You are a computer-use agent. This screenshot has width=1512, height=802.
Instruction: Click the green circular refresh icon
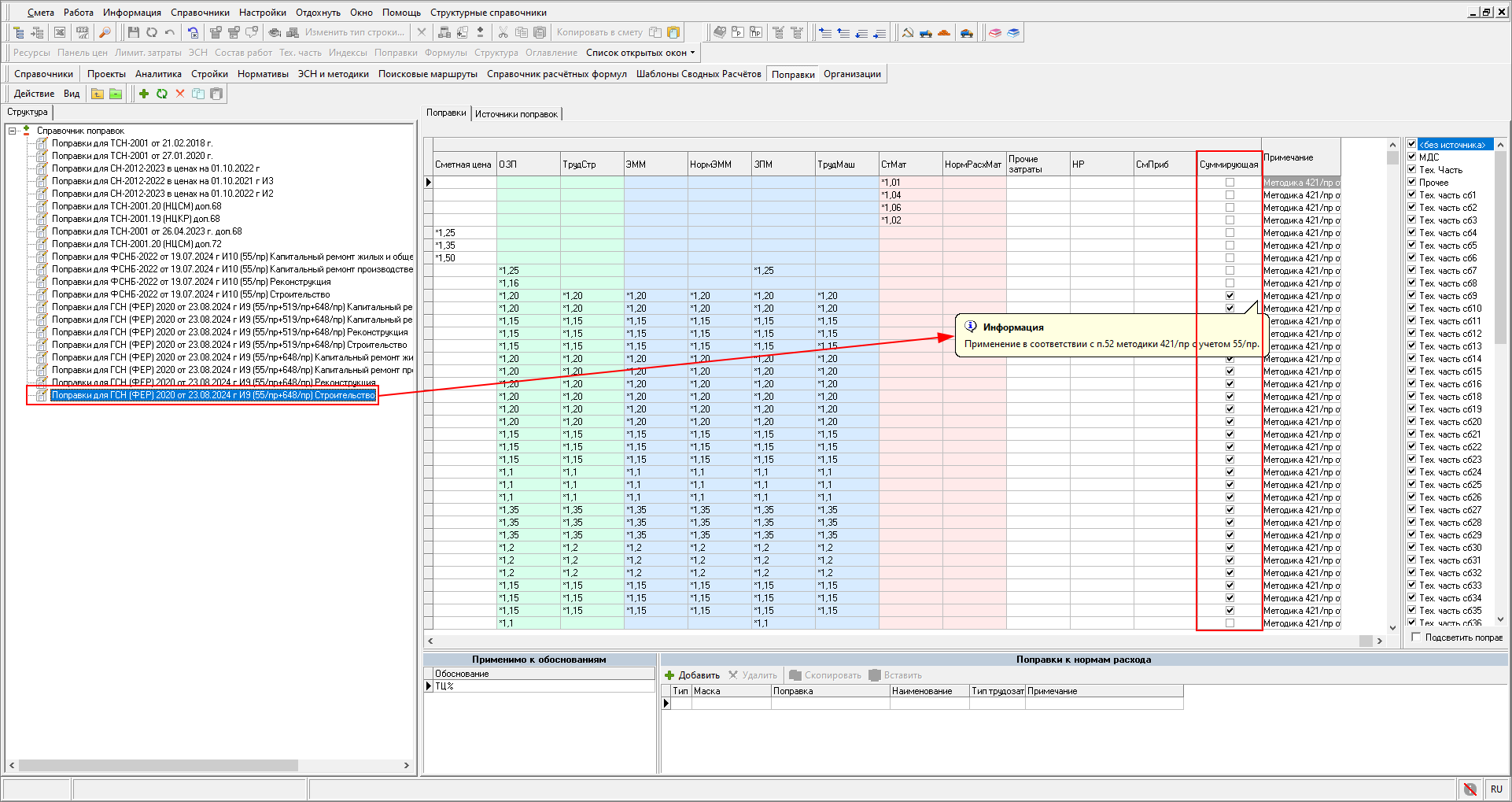(162, 94)
